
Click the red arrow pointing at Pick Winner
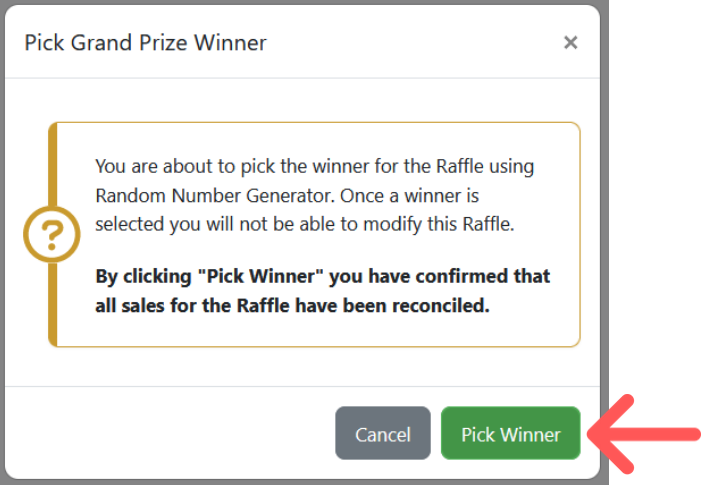click(x=644, y=434)
